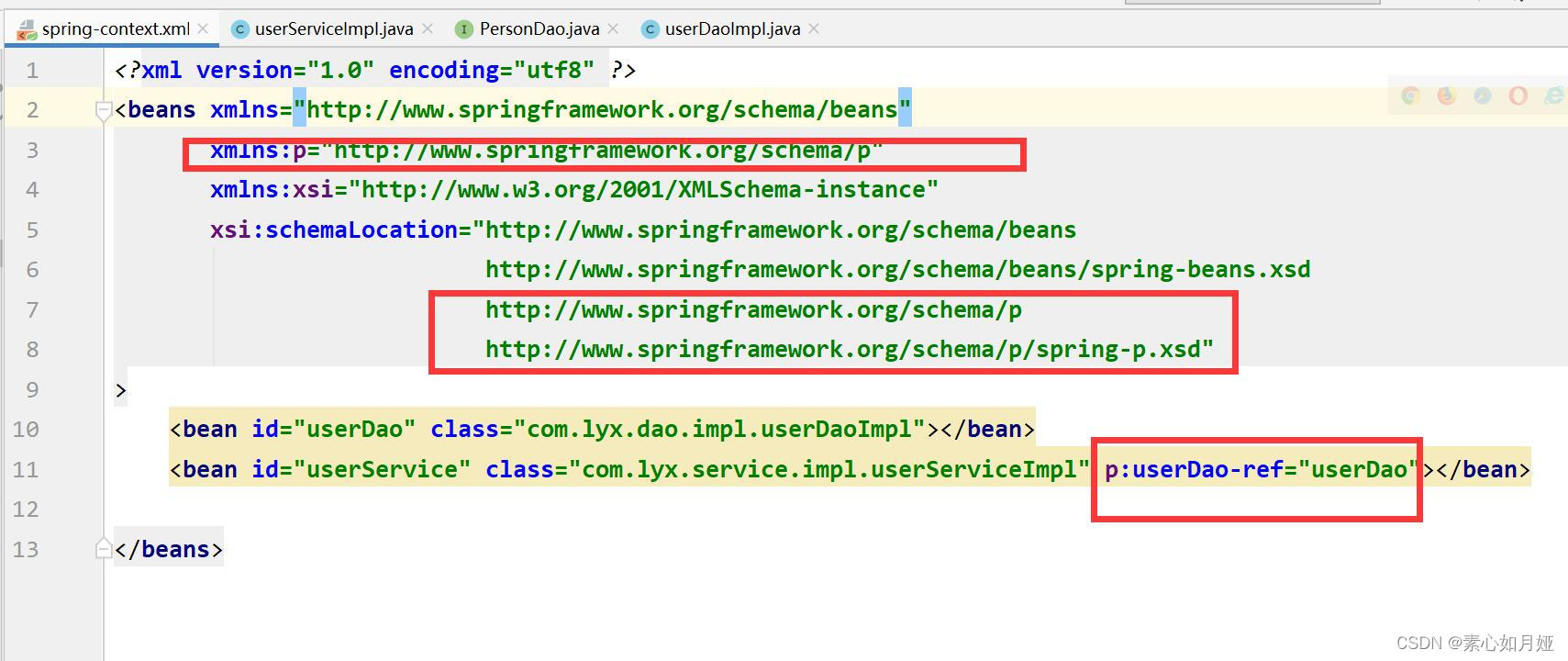
Task: Switch to the PersonDao.java tab
Action: [x=539, y=29]
